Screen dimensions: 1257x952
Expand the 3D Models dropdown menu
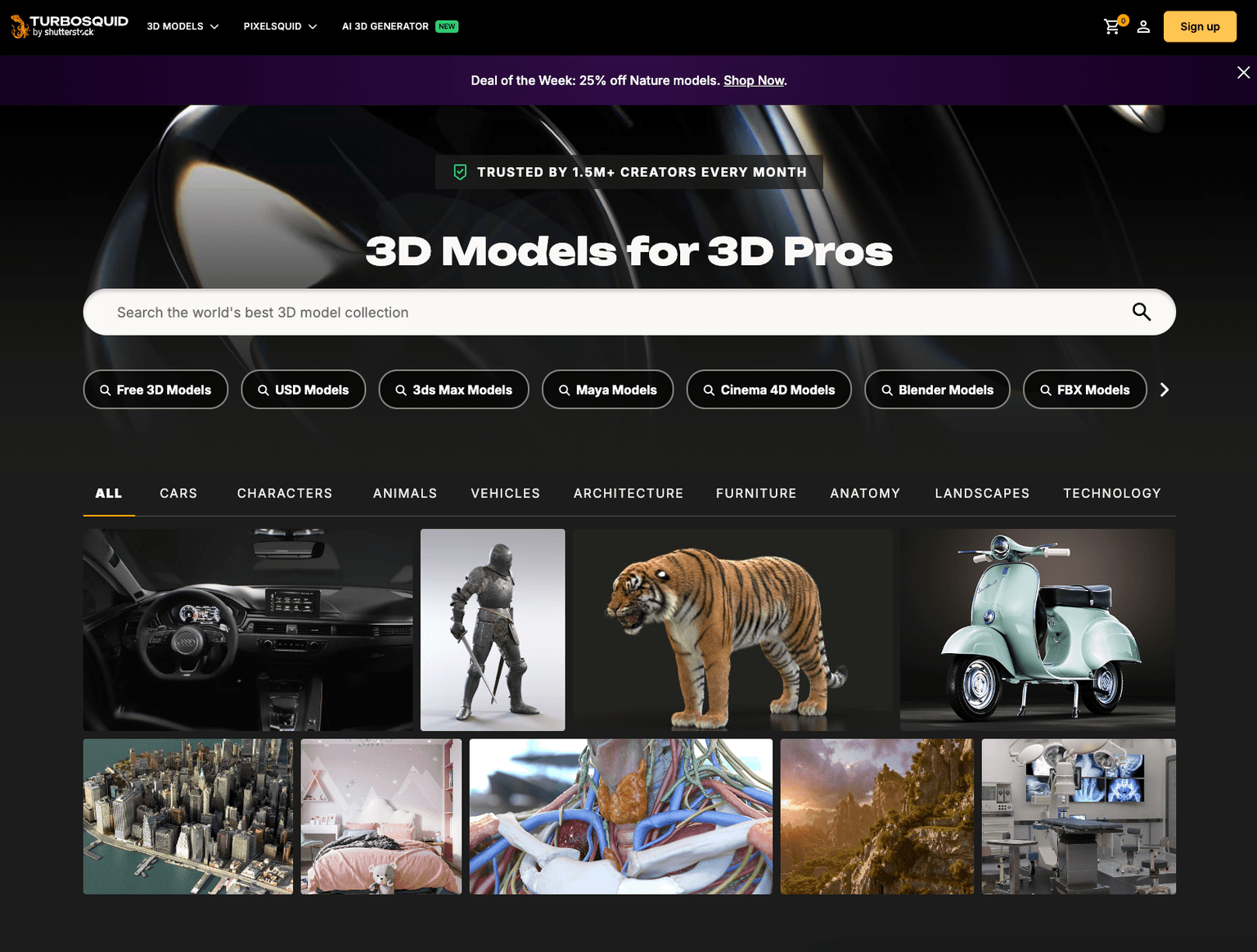[x=182, y=26]
